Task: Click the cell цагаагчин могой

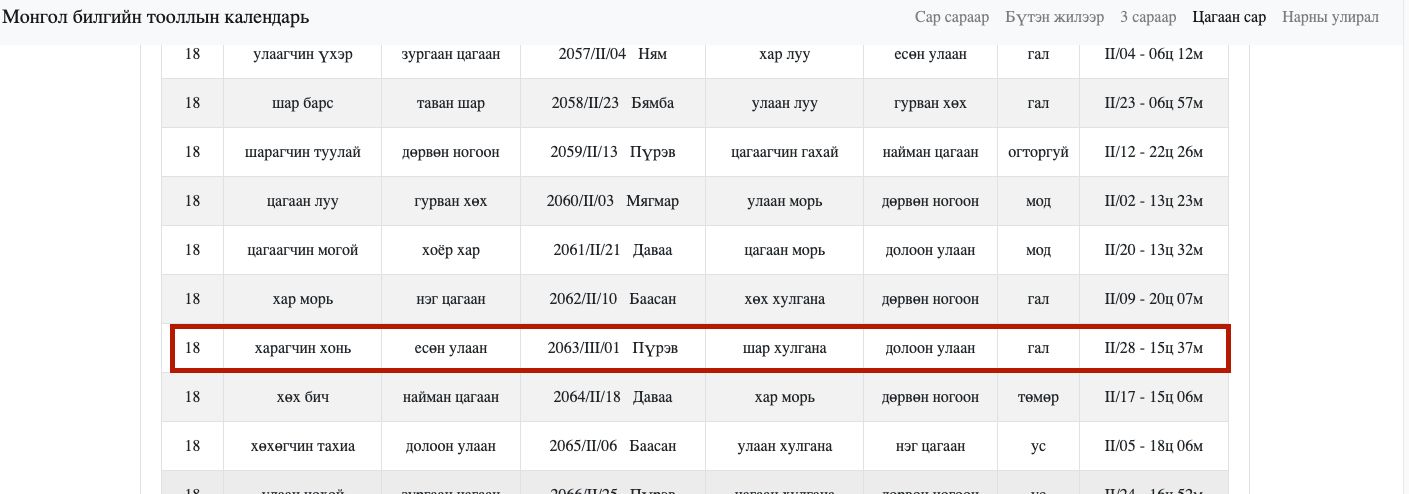Action: click(302, 250)
